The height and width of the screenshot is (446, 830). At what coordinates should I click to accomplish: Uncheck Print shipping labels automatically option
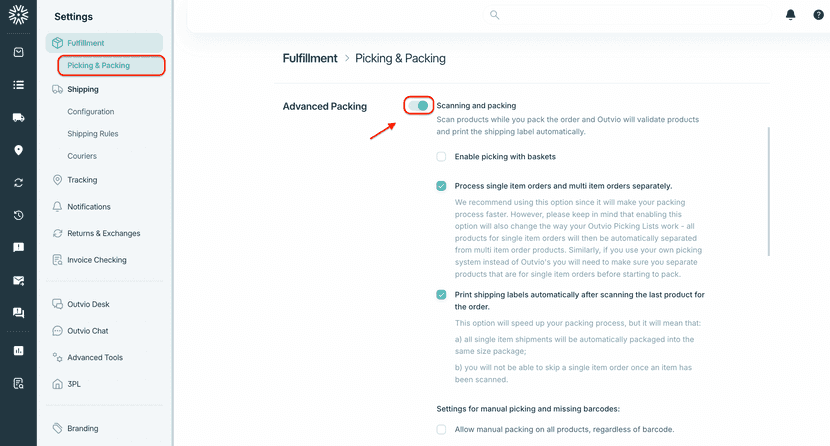click(441, 295)
